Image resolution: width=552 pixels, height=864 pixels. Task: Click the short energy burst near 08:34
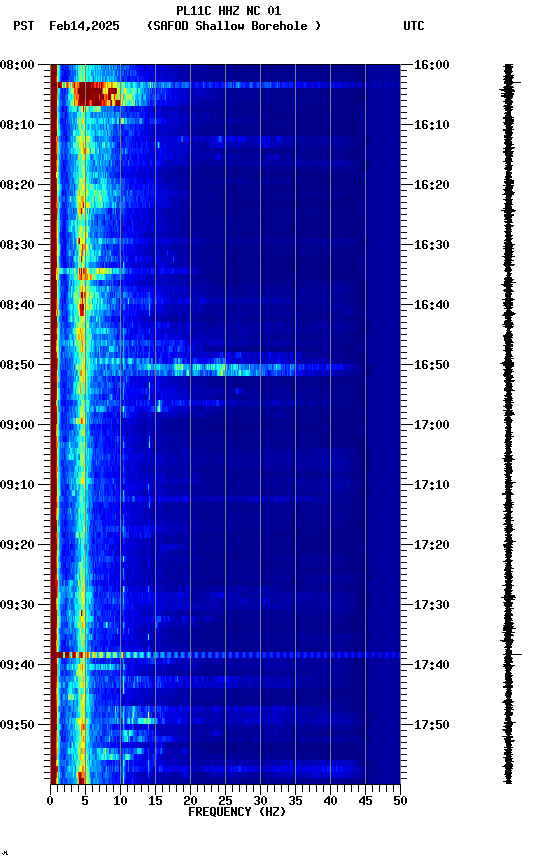tap(88, 271)
